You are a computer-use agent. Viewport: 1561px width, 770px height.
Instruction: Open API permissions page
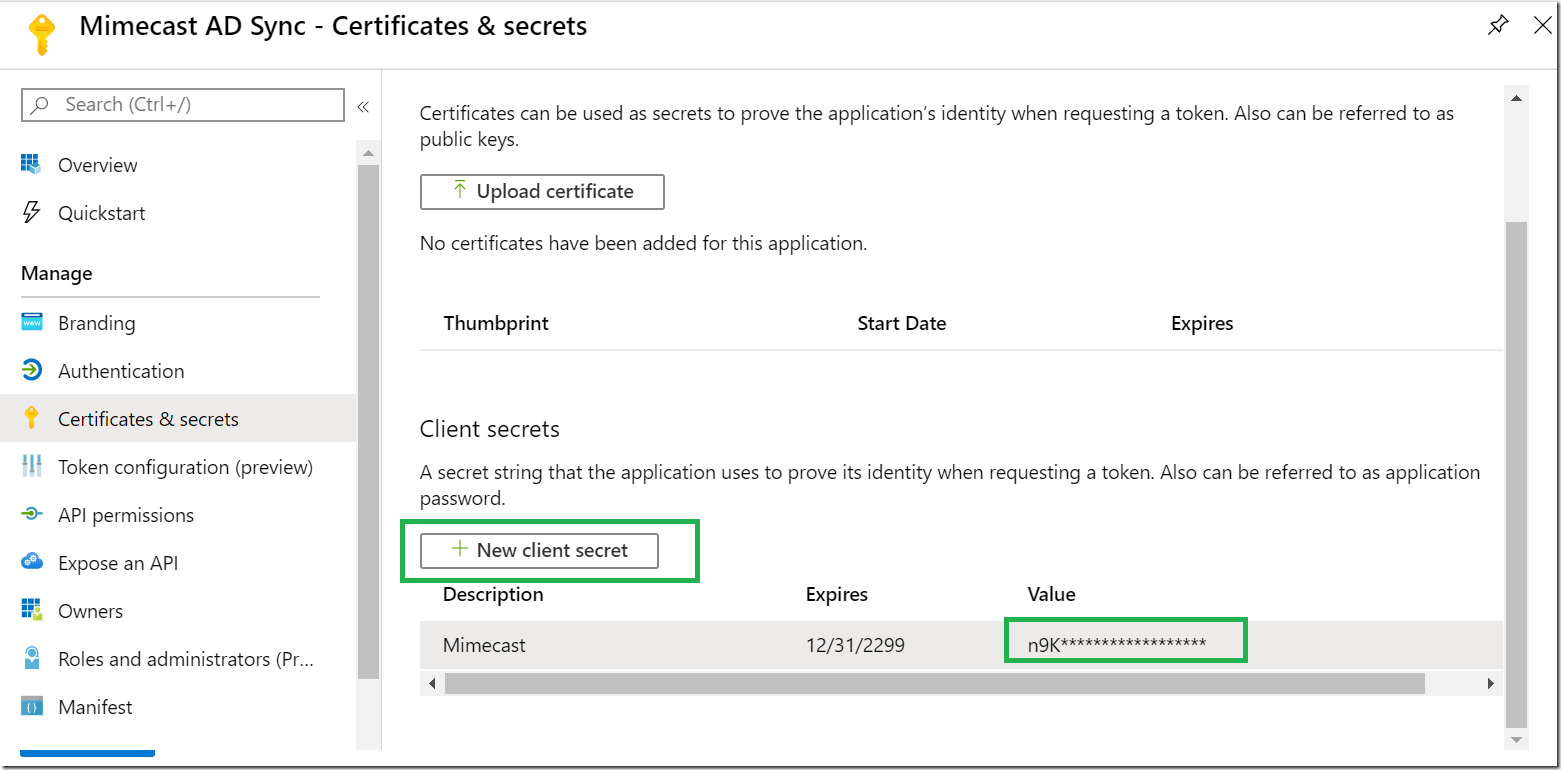(126, 515)
